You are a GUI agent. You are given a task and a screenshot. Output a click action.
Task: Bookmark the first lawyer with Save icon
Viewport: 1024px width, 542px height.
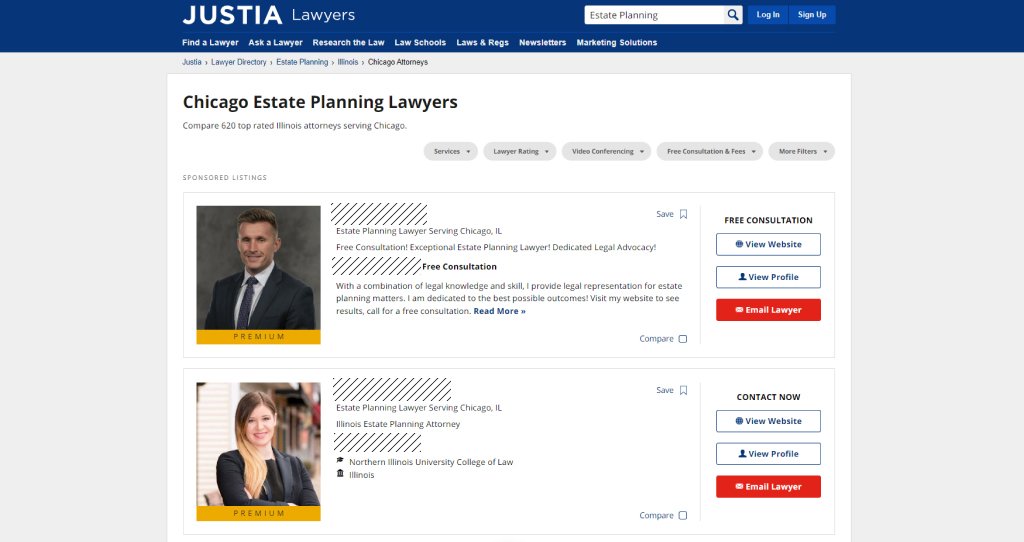[x=683, y=214]
